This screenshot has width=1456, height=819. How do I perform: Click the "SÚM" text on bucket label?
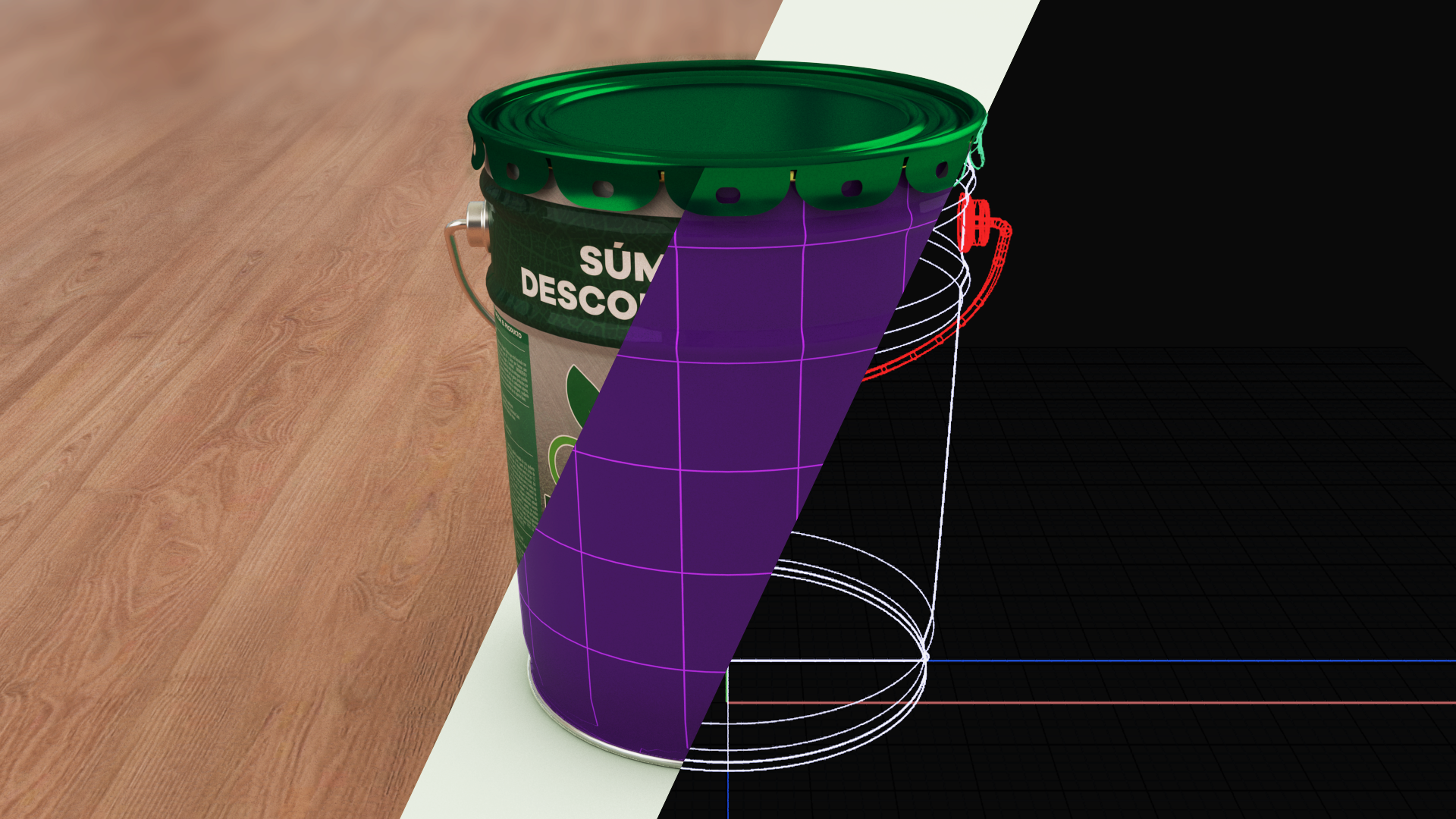(622, 262)
